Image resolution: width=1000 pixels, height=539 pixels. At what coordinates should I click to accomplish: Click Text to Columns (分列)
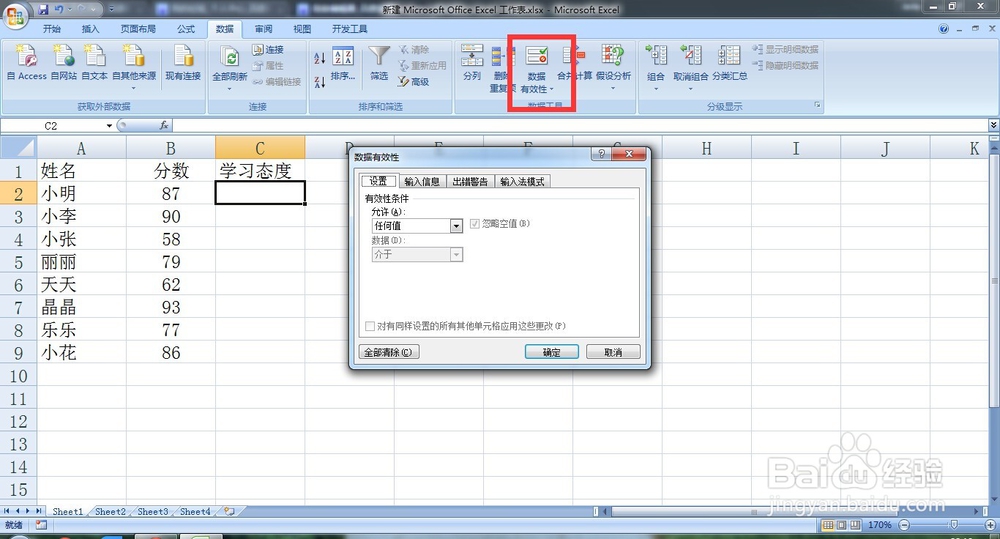coord(472,63)
